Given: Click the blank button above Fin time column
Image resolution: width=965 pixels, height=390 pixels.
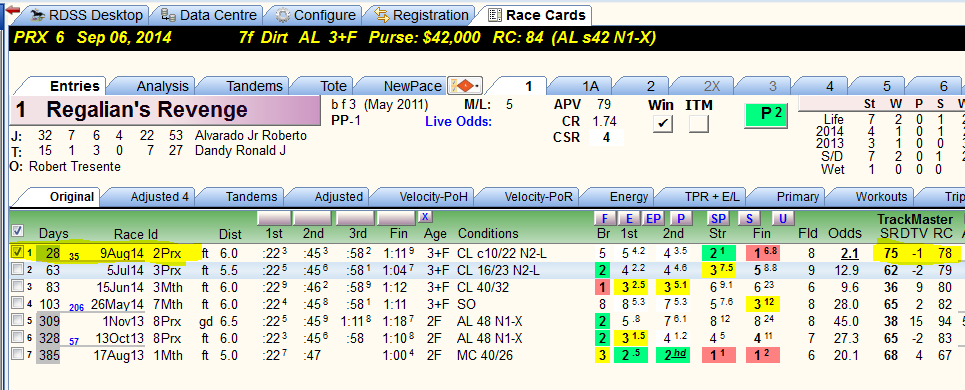Looking at the screenshot, I should [396, 218].
